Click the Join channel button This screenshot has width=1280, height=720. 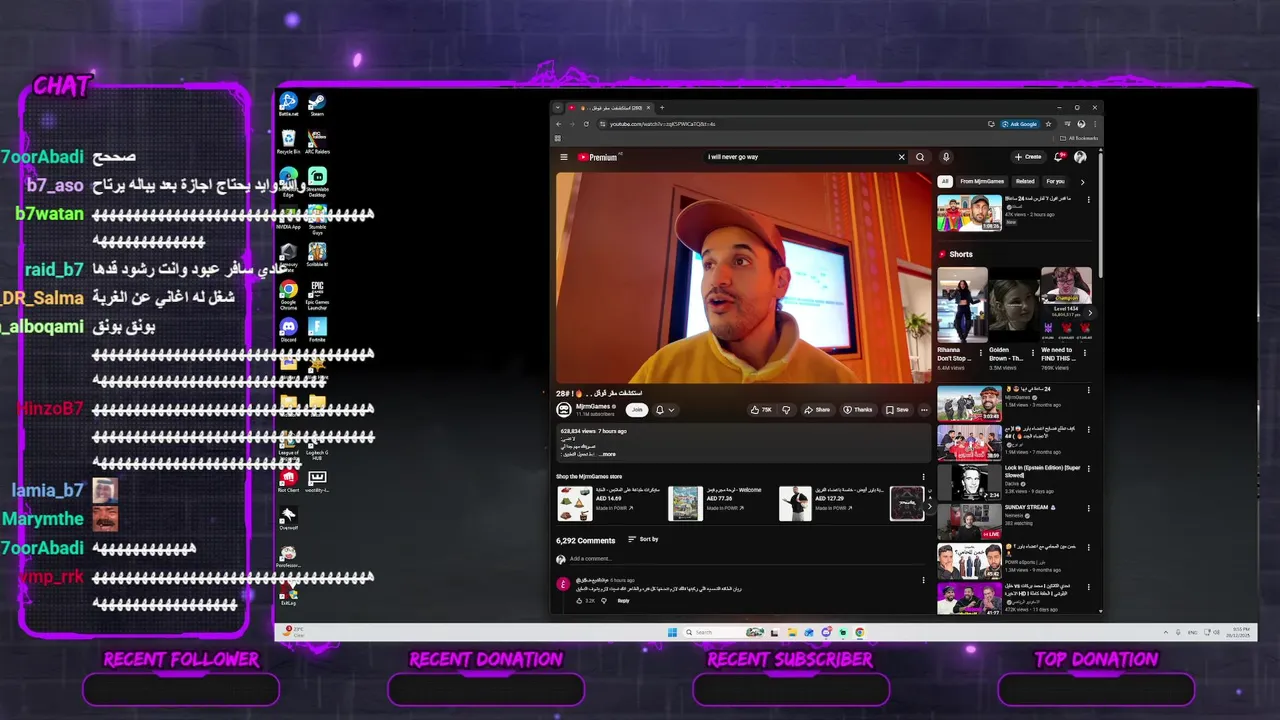636,410
